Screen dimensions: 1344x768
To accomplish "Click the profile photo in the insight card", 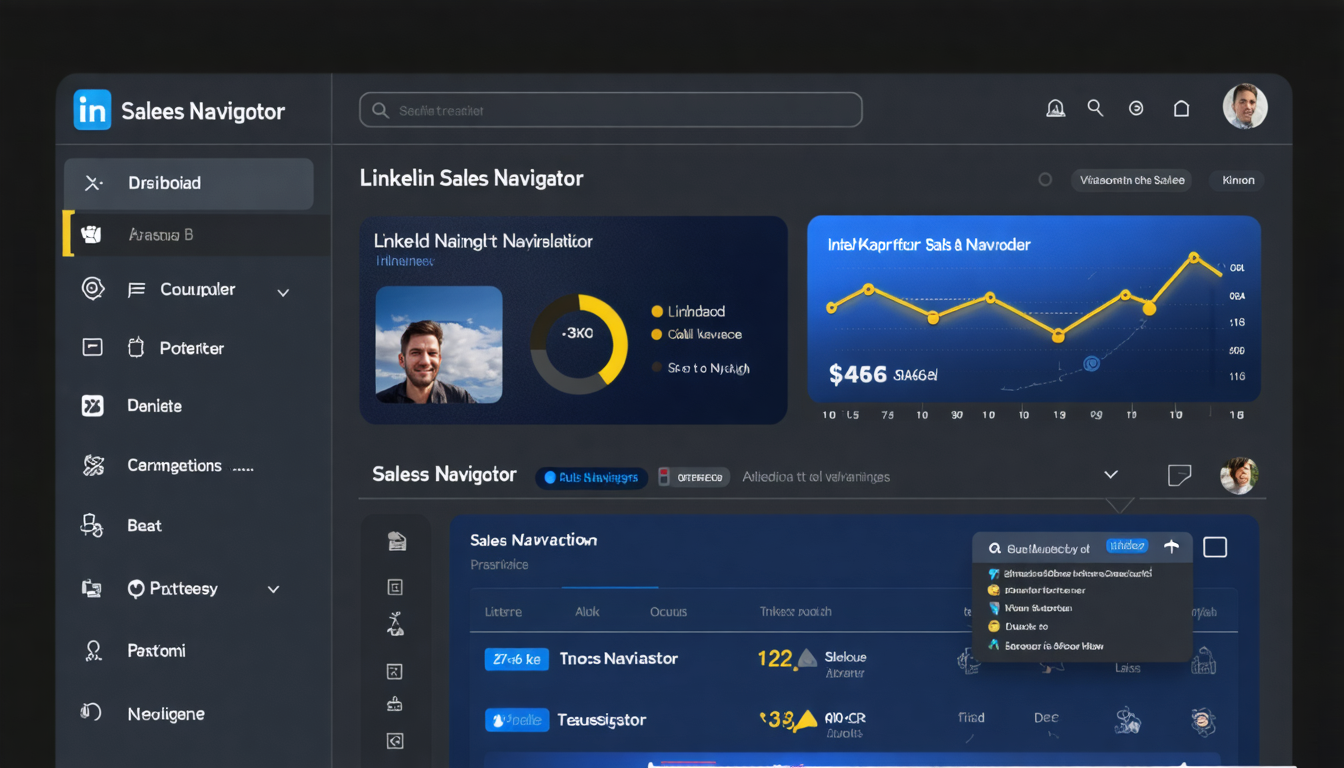I will pos(439,344).
